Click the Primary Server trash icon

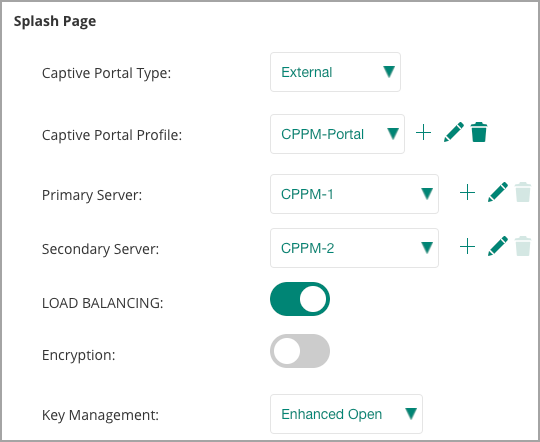pyautogui.click(x=523, y=192)
